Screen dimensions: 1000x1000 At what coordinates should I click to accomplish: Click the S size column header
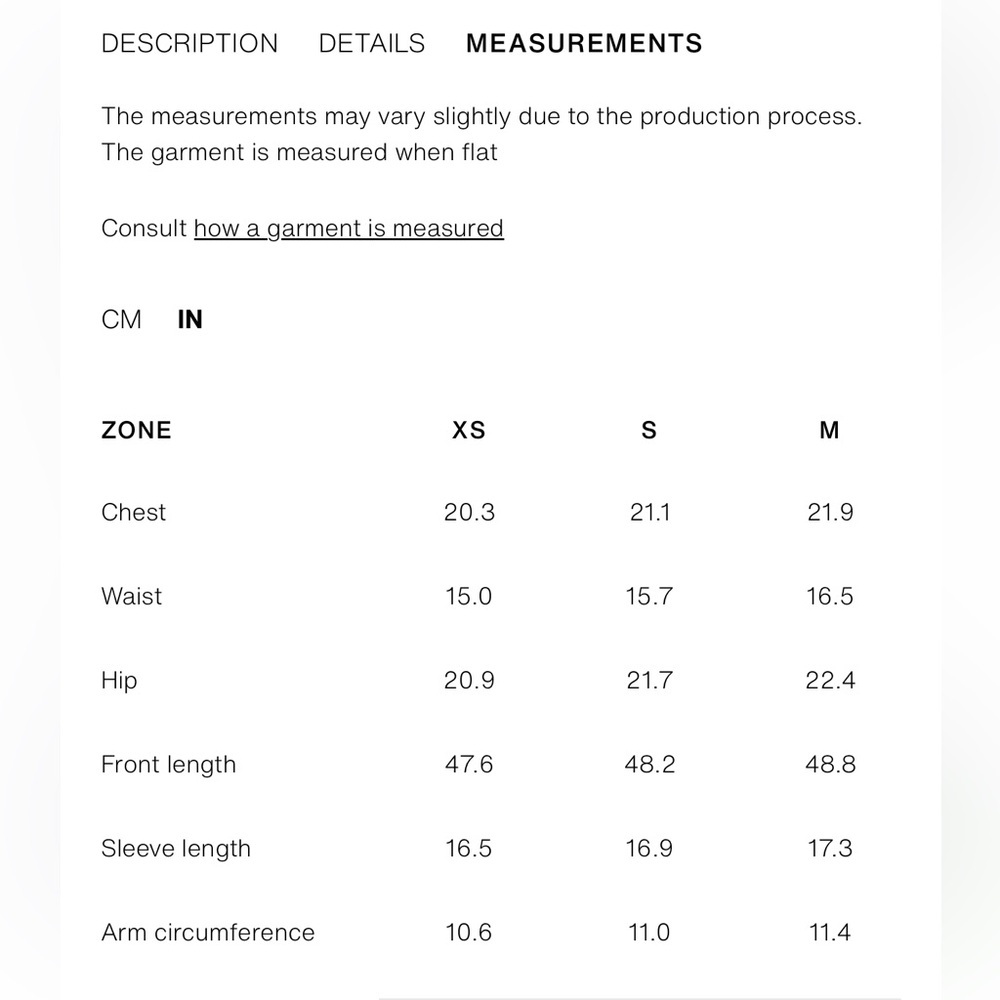point(649,430)
